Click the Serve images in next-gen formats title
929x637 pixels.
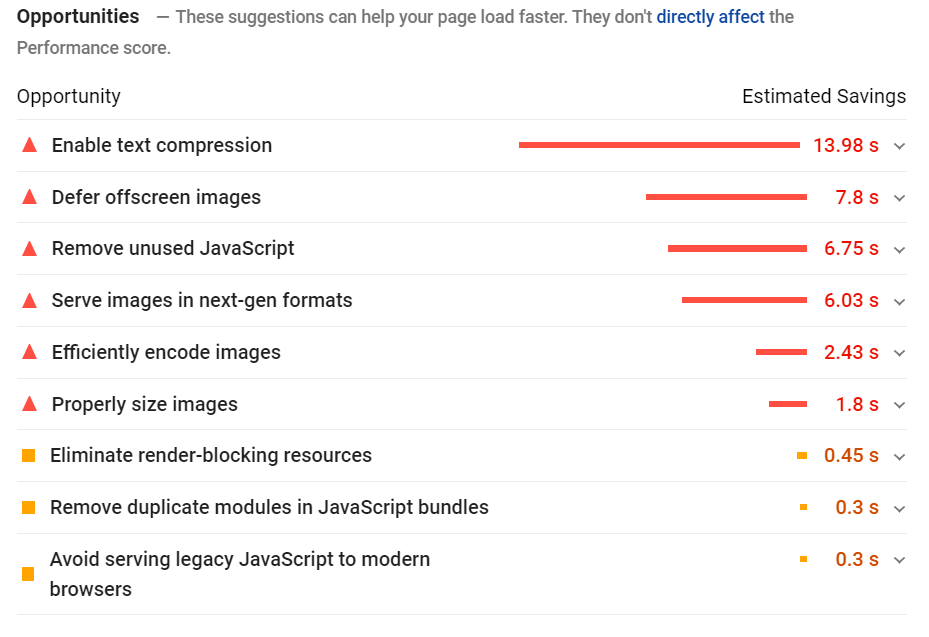tap(202, 300)
